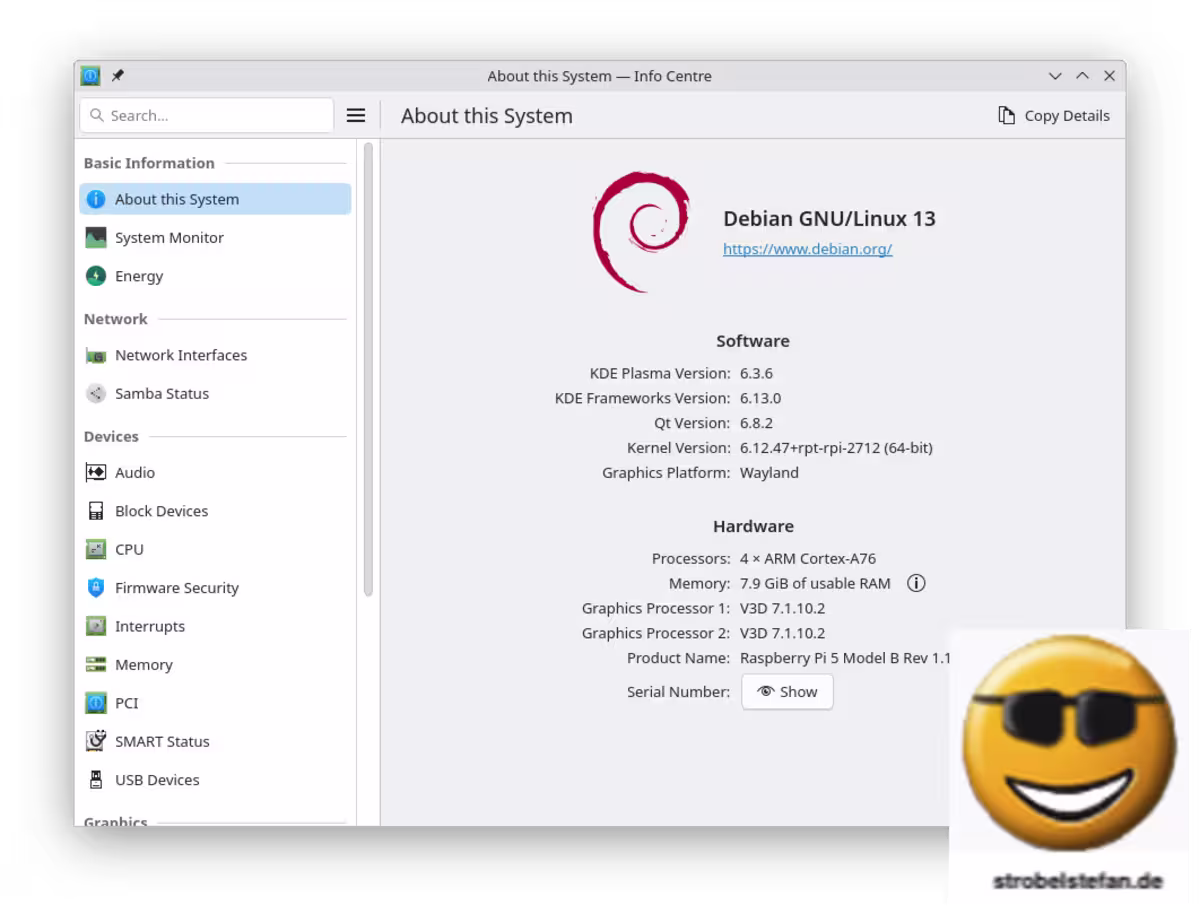Open the Interrupts sidebar entry
1200x914 pixels.
click(149, 627)
